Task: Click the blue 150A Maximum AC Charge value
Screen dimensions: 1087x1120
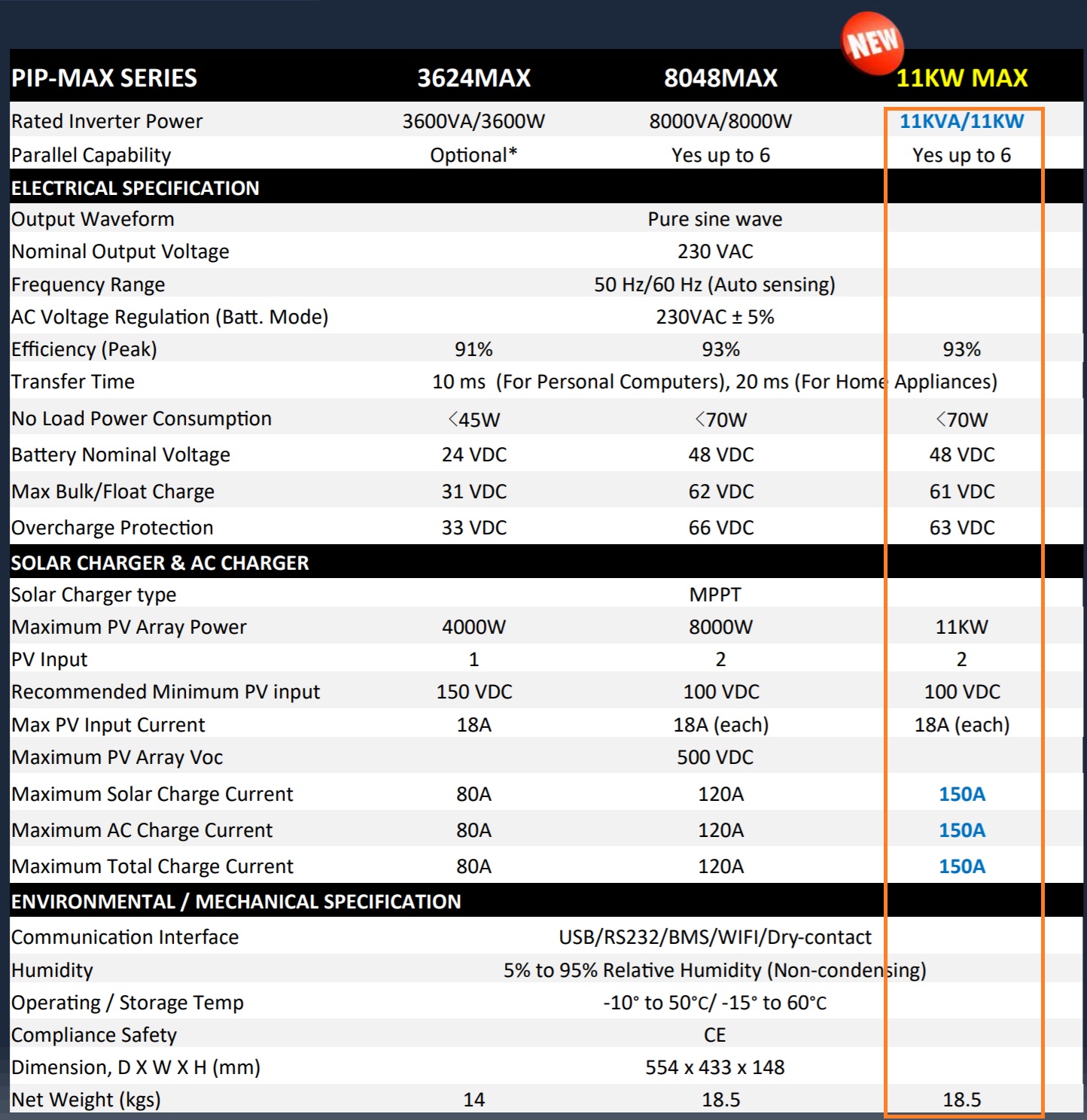Action: [x=962, y=830]
